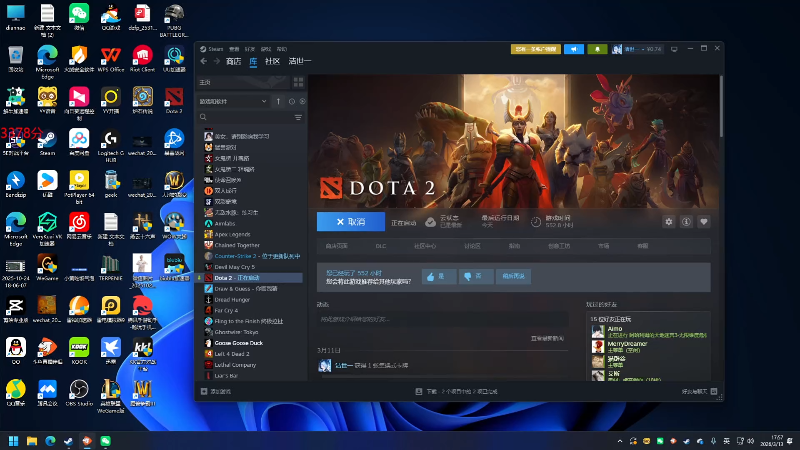Click the blue megaphone announcements button

574,49
